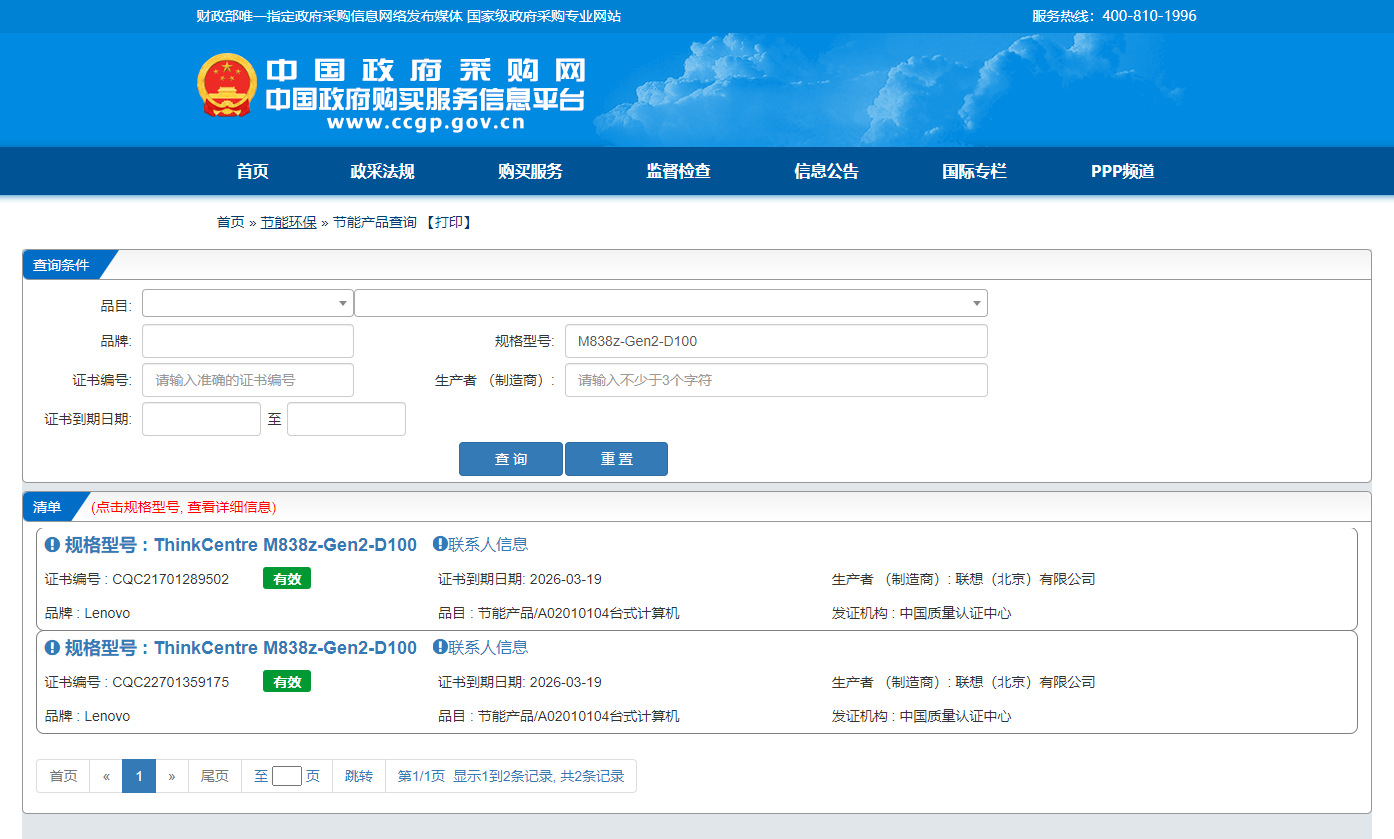Open 联系人信息 for certificate CQC21701289502
Screen dimensions: 1394x839
(488, 544)
